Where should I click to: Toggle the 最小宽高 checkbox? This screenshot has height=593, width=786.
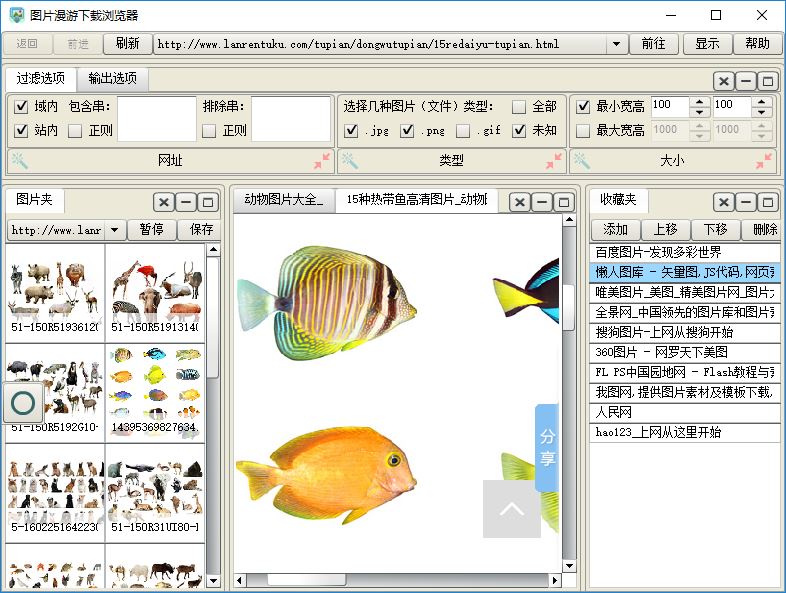point(582,106)
